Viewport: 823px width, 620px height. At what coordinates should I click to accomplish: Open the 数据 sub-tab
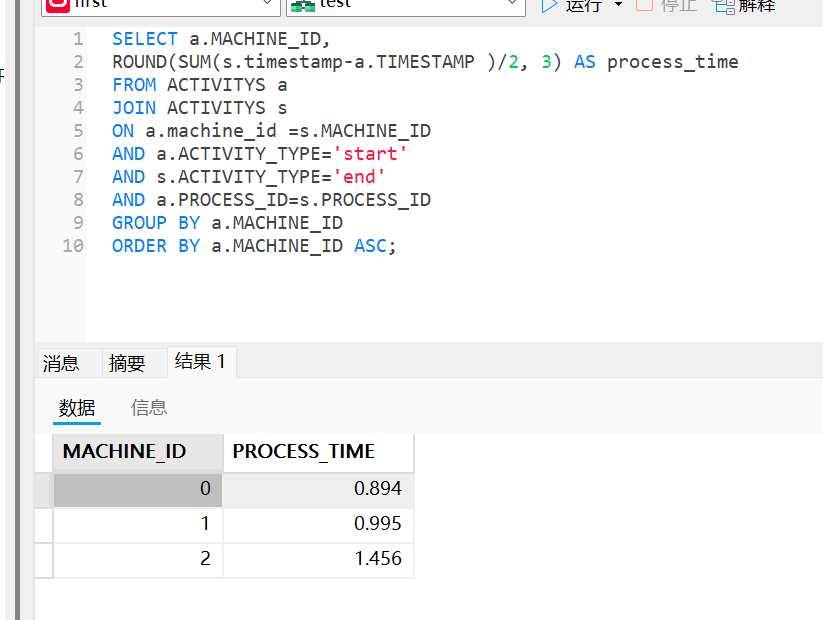pos(77,407)
